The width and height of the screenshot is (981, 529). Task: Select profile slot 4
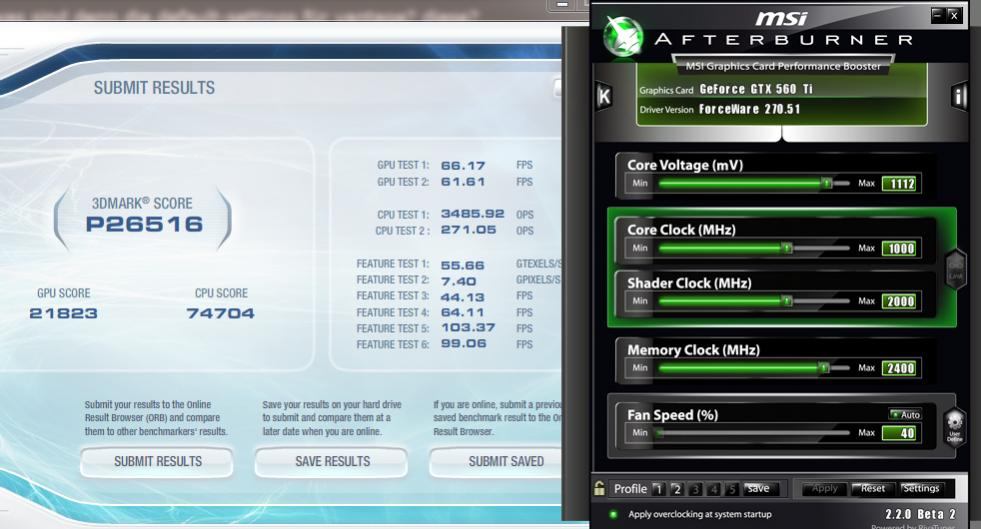713,489
